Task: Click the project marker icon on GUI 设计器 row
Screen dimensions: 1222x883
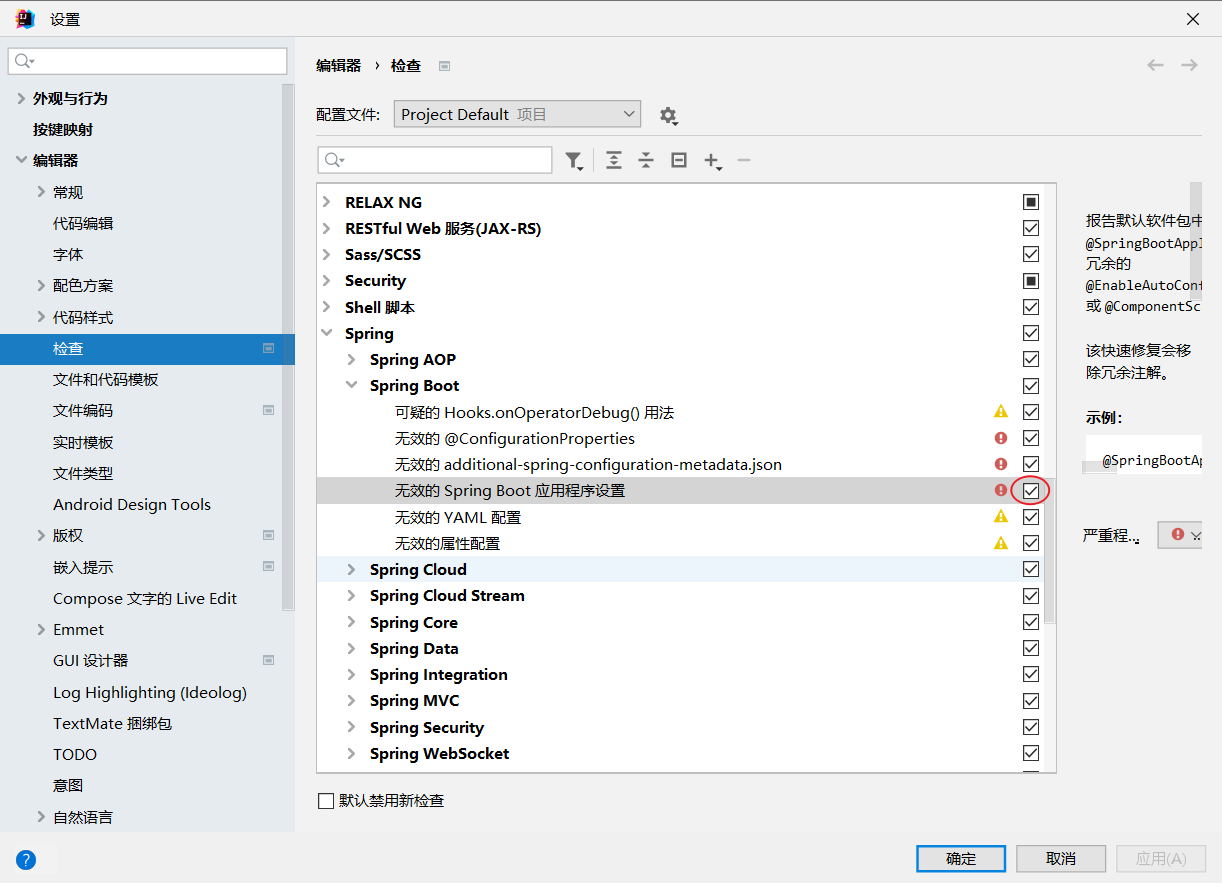Action: tap(268, 660)
